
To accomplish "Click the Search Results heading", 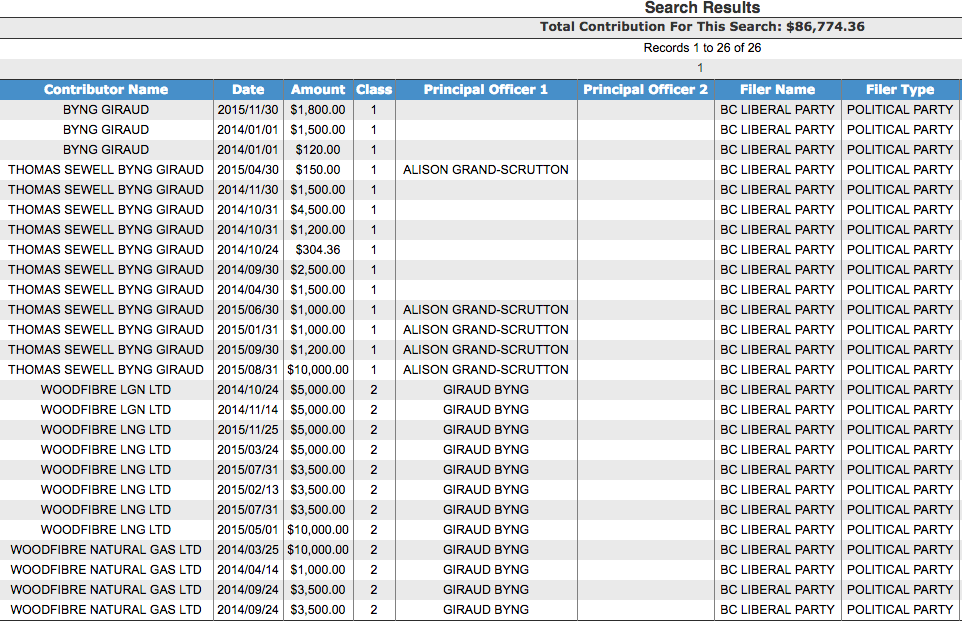I will point(702,8).
